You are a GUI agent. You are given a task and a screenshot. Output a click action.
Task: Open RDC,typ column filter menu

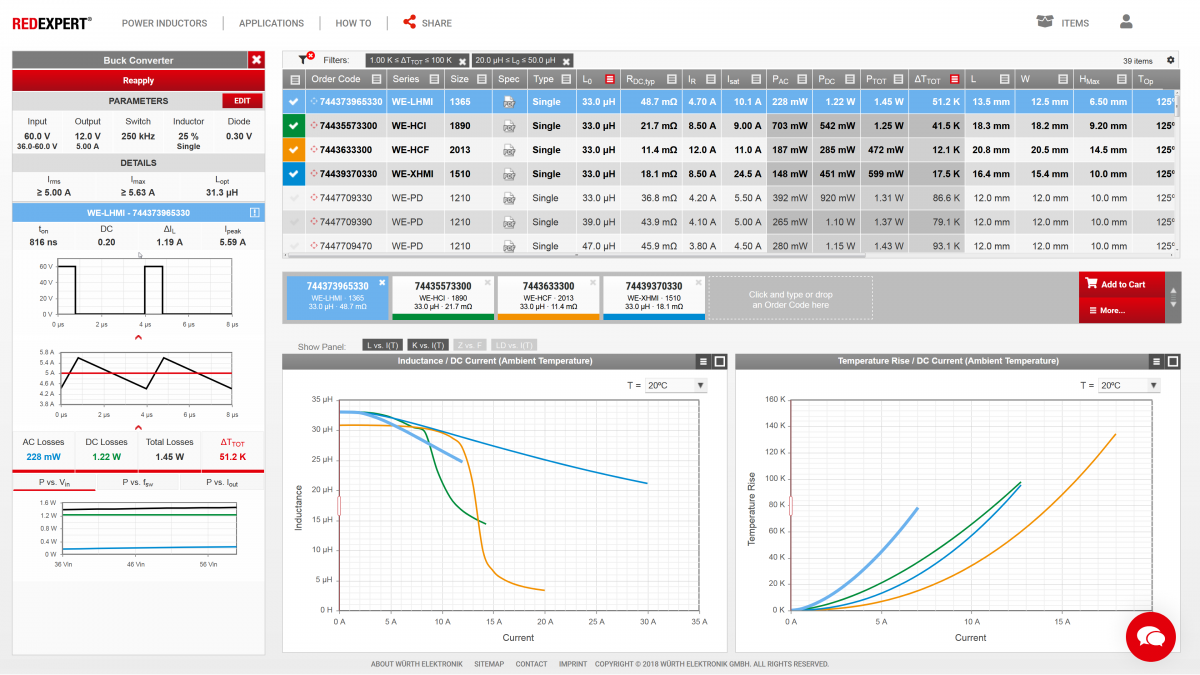(674, 79)
